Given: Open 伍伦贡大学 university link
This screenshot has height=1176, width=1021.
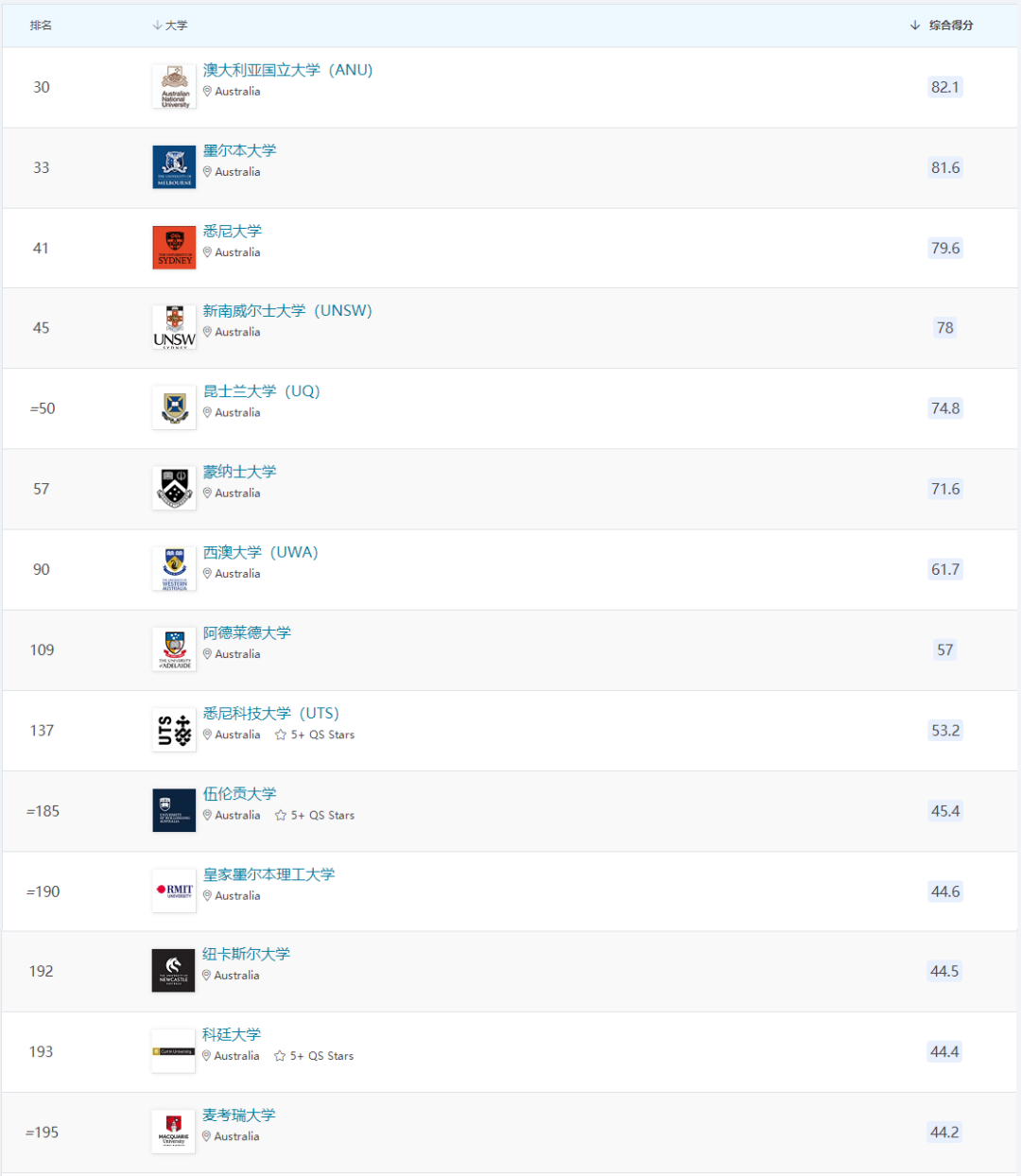Looking at the screenshot, I should 239,793.
